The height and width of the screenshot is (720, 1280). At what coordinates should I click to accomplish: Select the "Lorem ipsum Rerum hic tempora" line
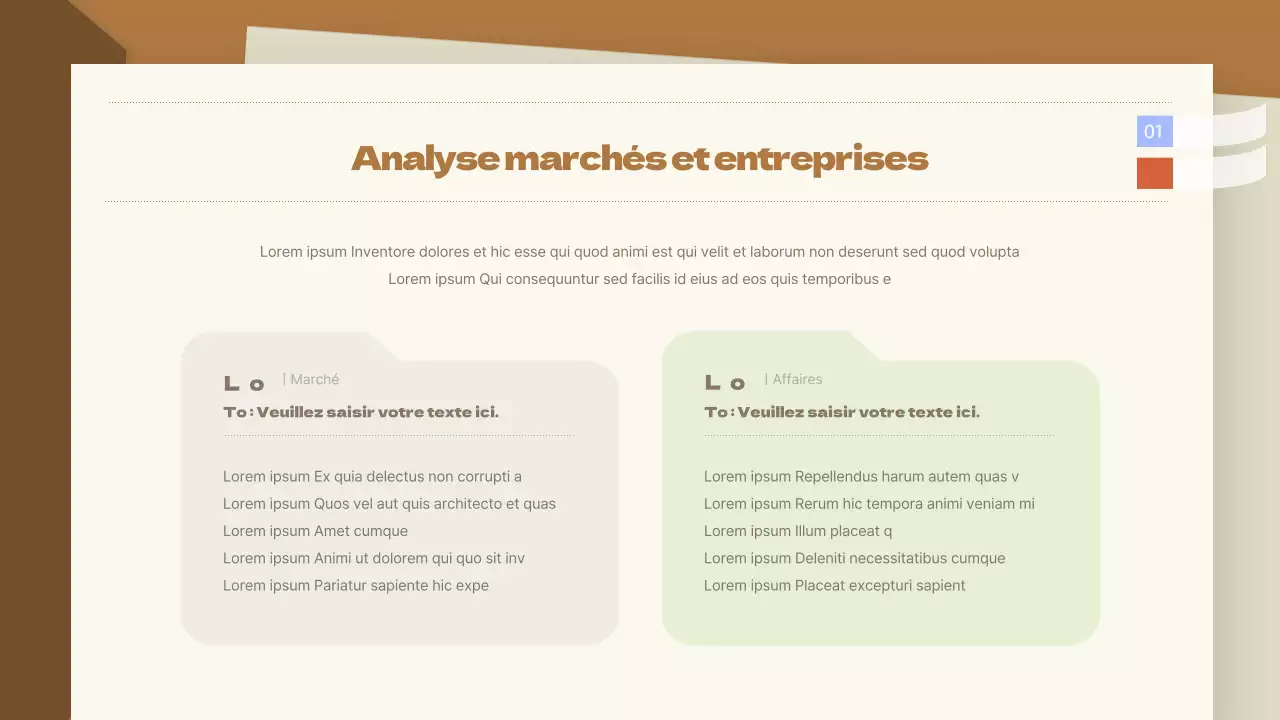tap(869, 504)
